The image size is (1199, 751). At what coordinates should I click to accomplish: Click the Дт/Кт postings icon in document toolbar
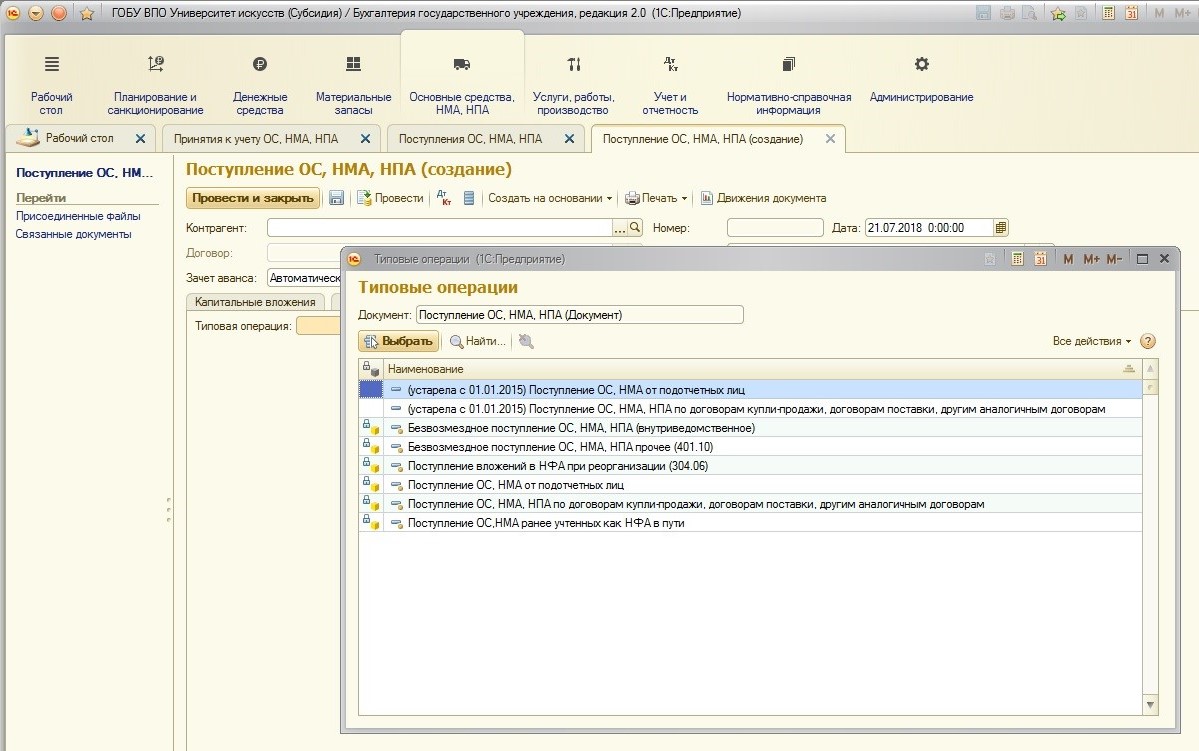point(444,198)
